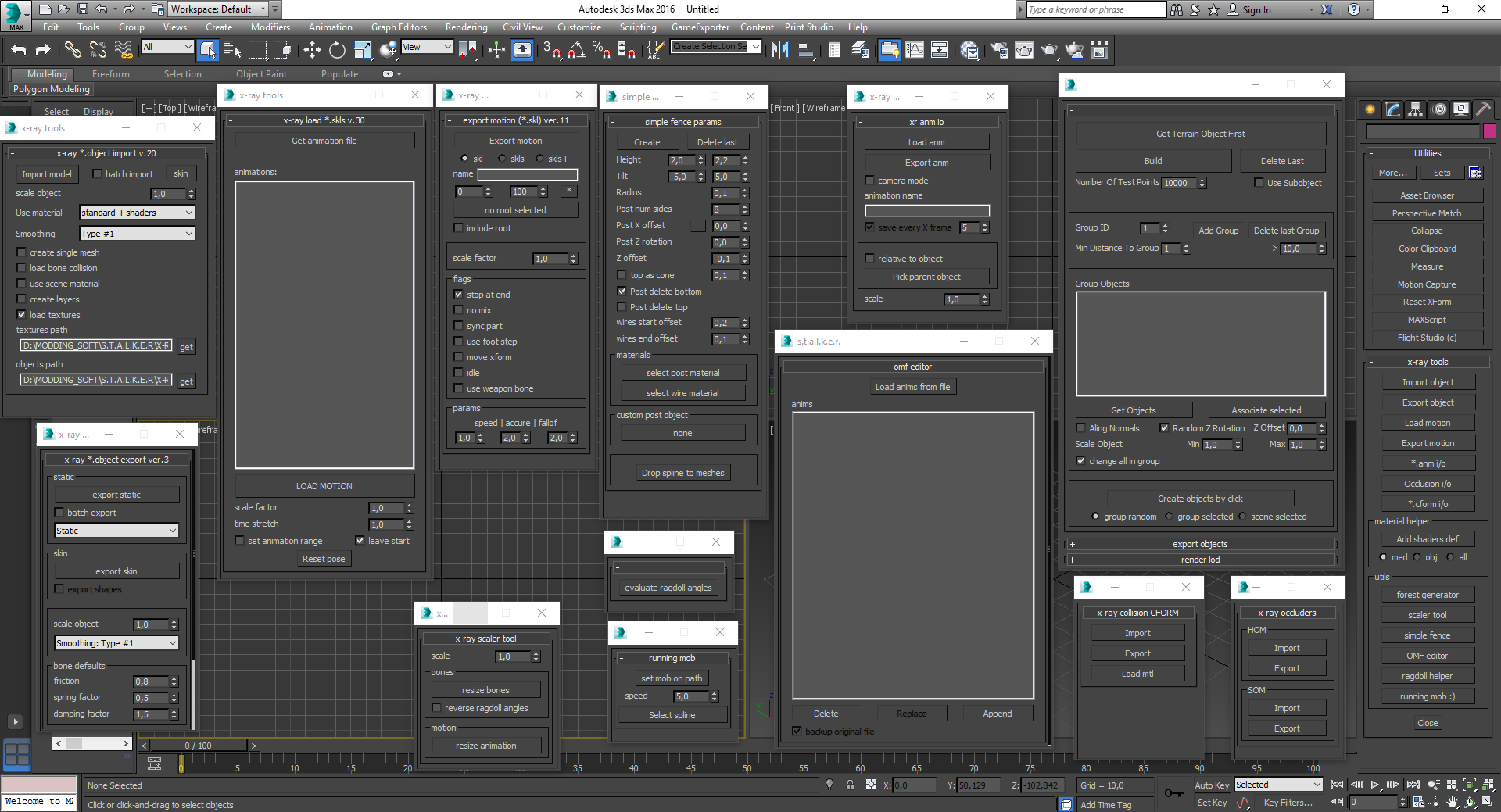The width and height of the screenshot is (1501, 812).
Task: Click Render in Cloud teapot icon
Action: coord(1075,50)
